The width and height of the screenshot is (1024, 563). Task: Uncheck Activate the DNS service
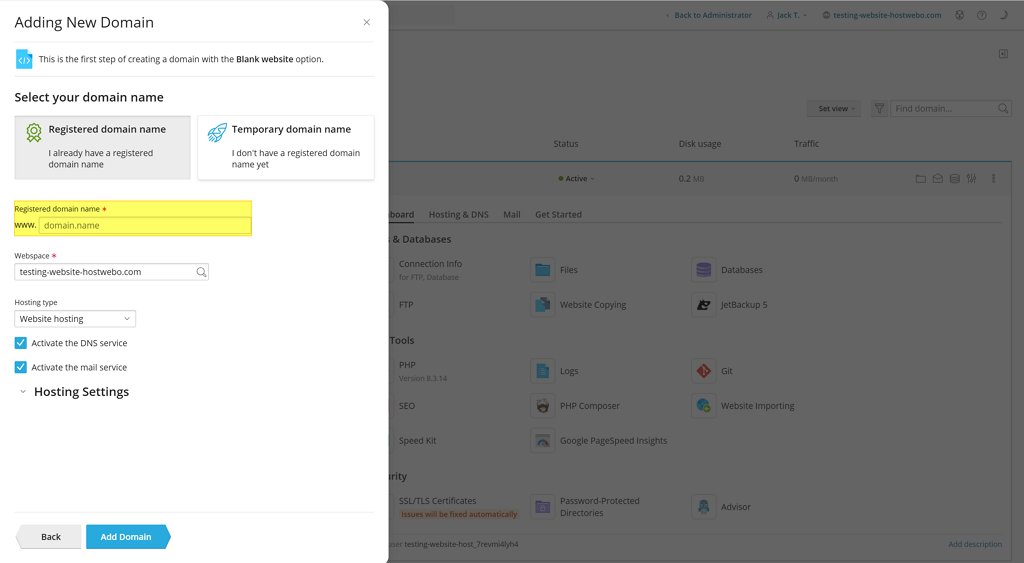click(21, 343)
